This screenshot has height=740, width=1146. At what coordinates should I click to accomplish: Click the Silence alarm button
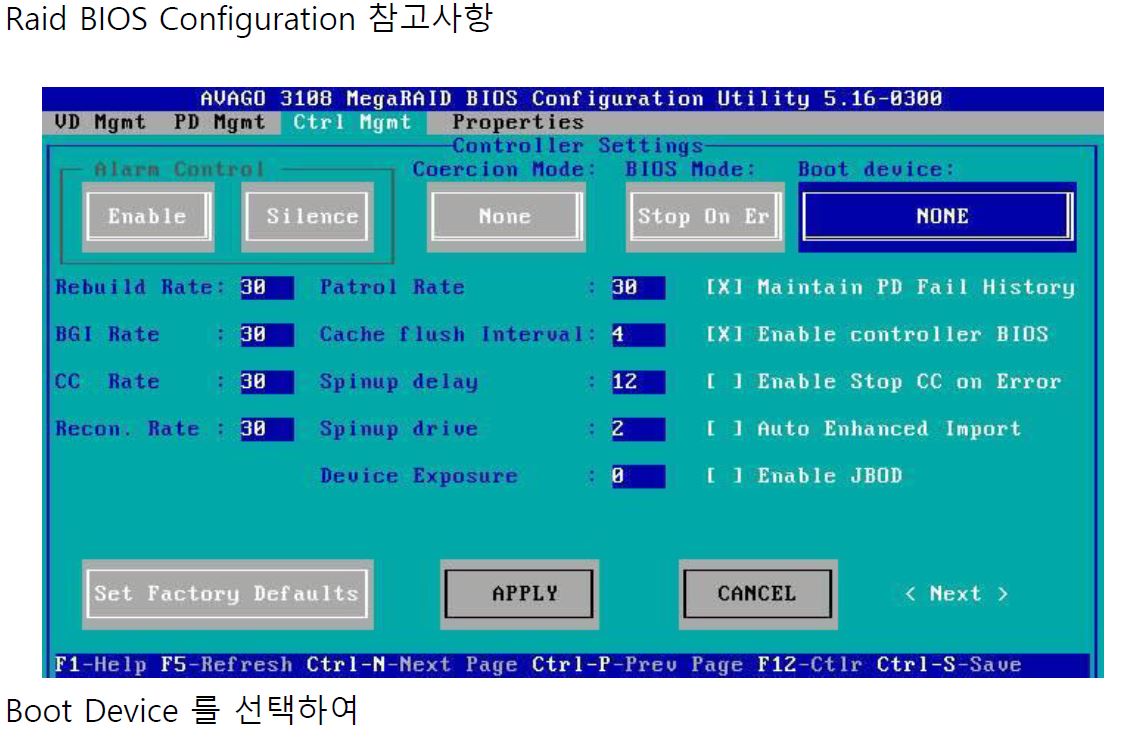(311, 216)
